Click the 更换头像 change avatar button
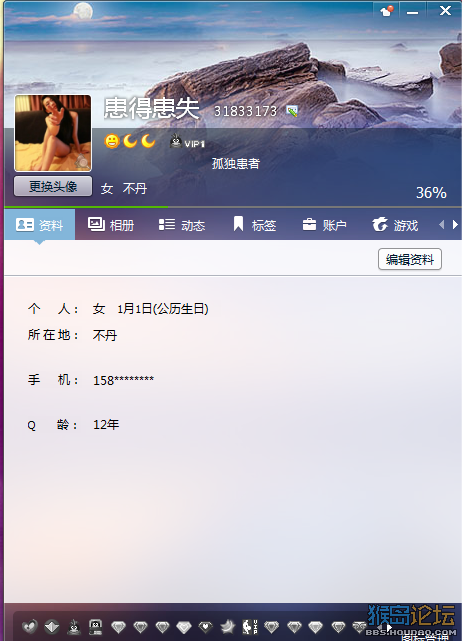Screen dimensions: 462x641 point(53,186)
